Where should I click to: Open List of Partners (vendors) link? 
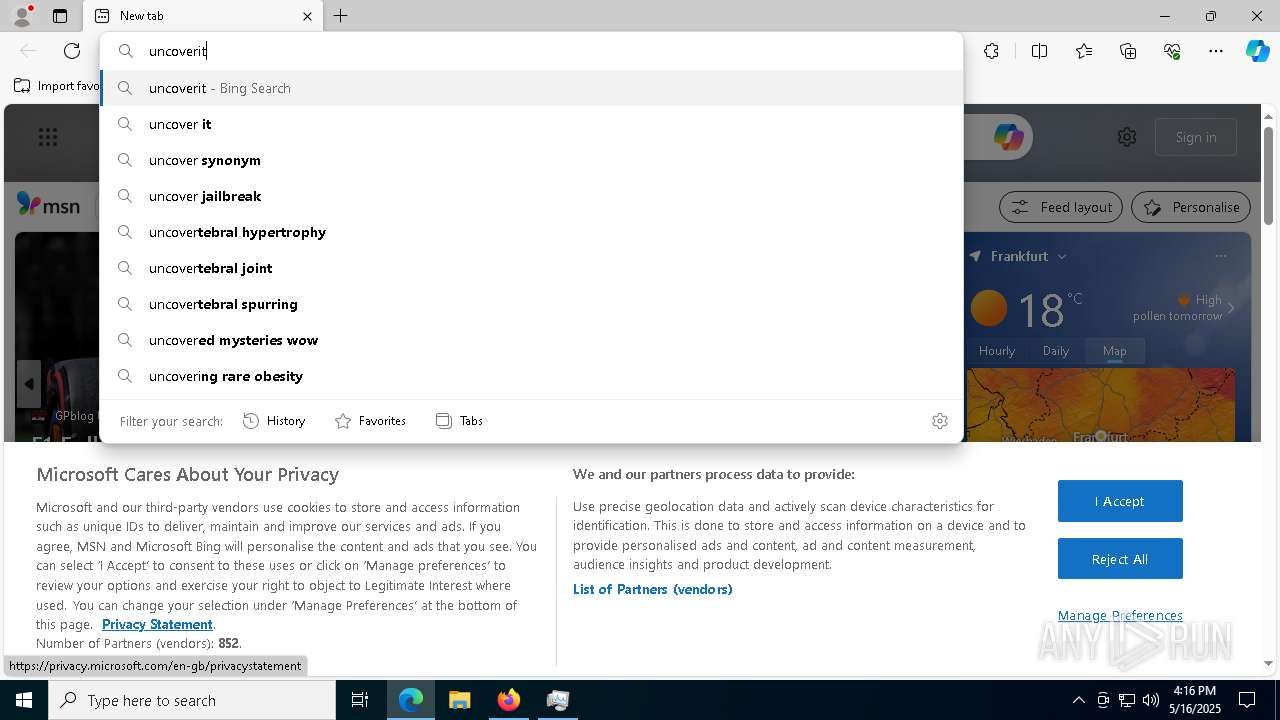(x=653, y=589)
